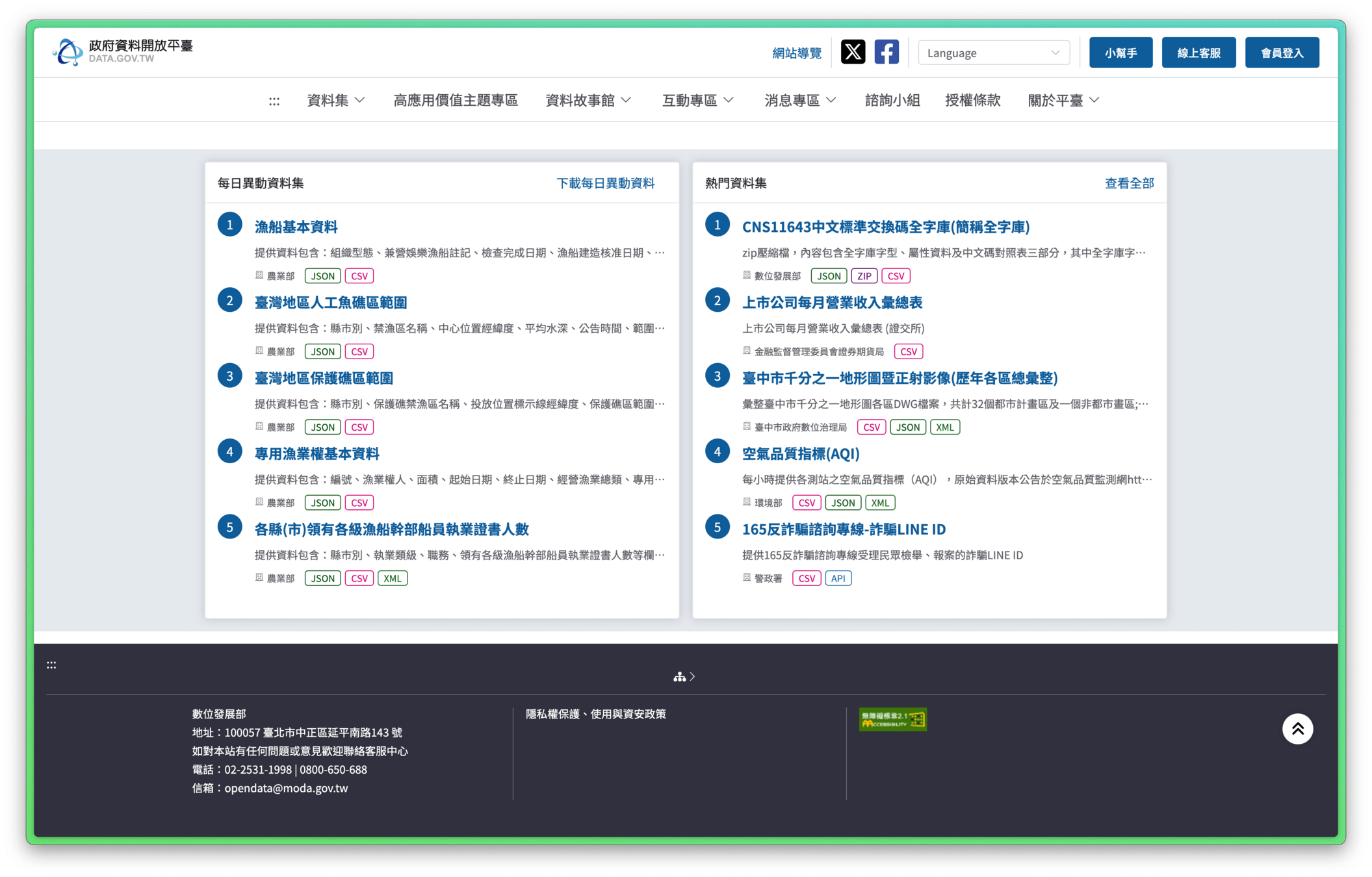
Task: Open the X (Twitter) social icon
Action: pos(853,52)
